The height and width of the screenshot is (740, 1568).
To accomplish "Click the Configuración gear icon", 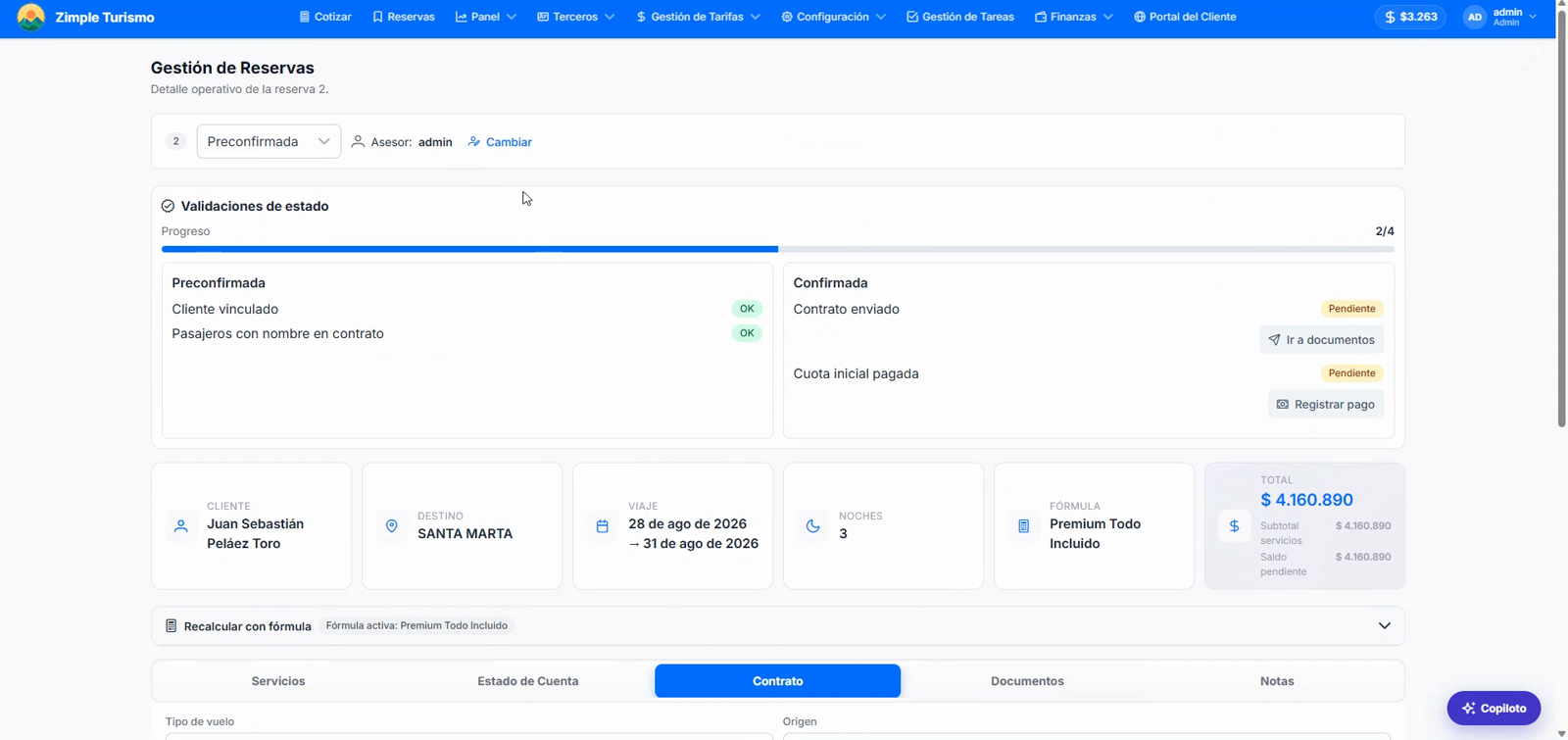I will pyautogui.click(x=787, y=17).
